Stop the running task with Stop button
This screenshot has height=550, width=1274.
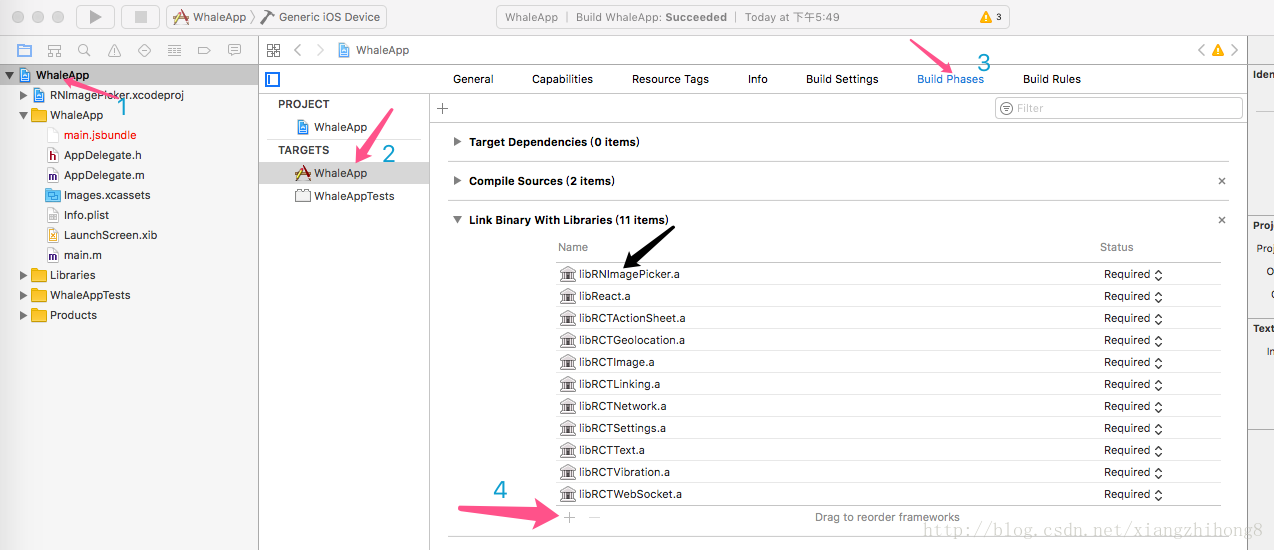141,17
